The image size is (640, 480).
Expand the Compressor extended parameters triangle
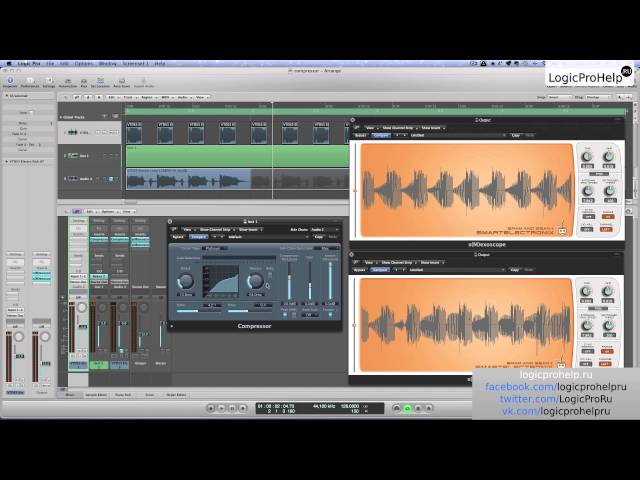(x=172, y=326)
